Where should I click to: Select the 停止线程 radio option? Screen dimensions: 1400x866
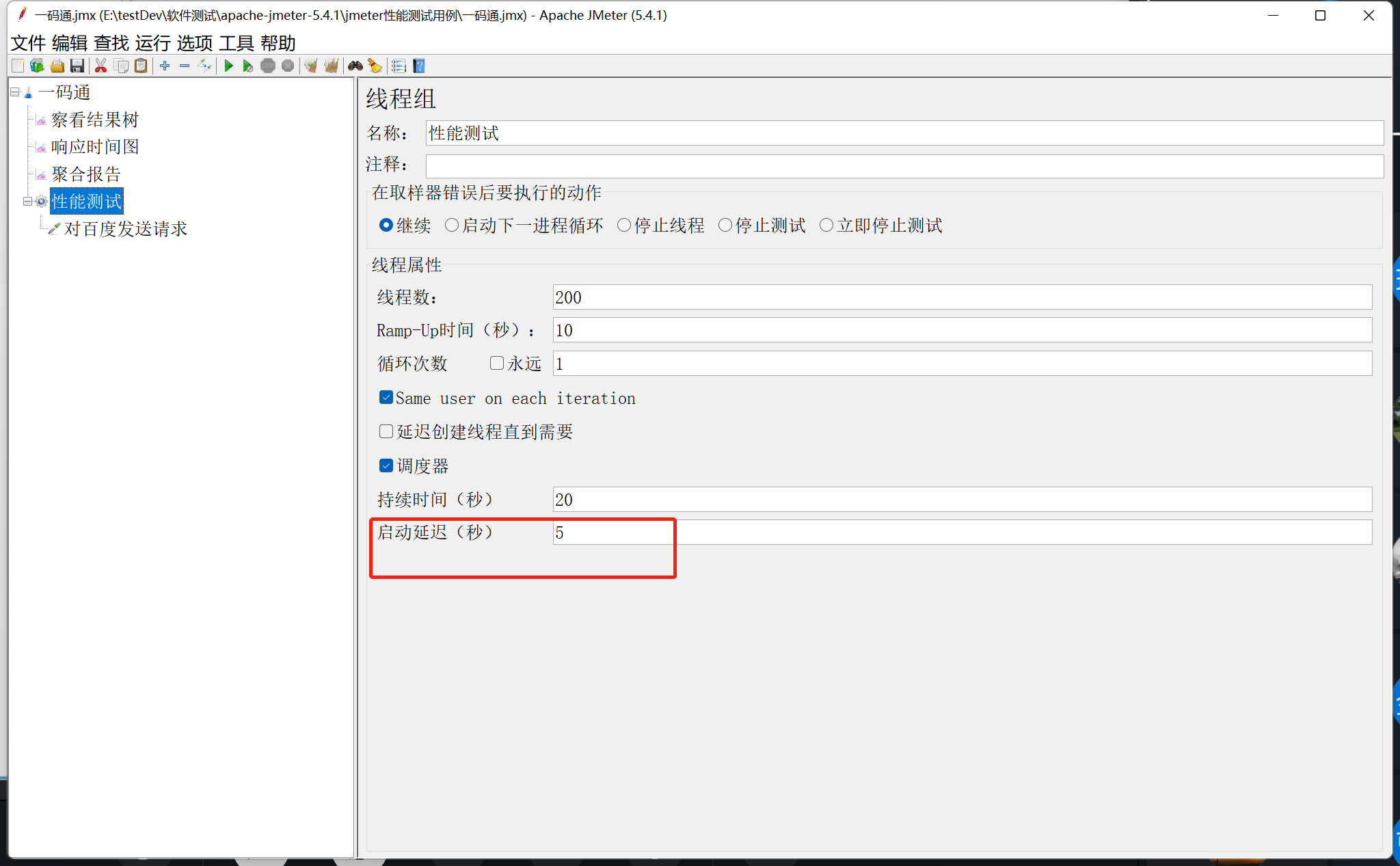pyautogui.click(x=624, y=225)
